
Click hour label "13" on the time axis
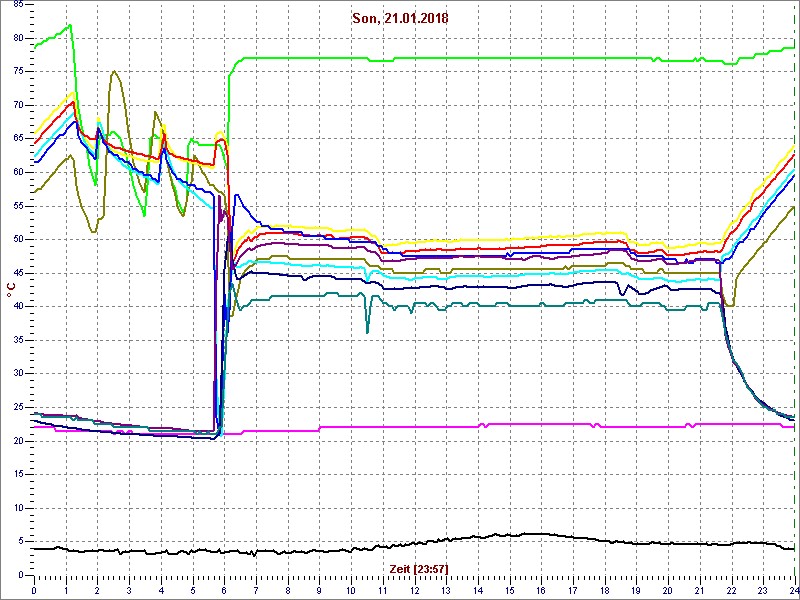[446, 589]
